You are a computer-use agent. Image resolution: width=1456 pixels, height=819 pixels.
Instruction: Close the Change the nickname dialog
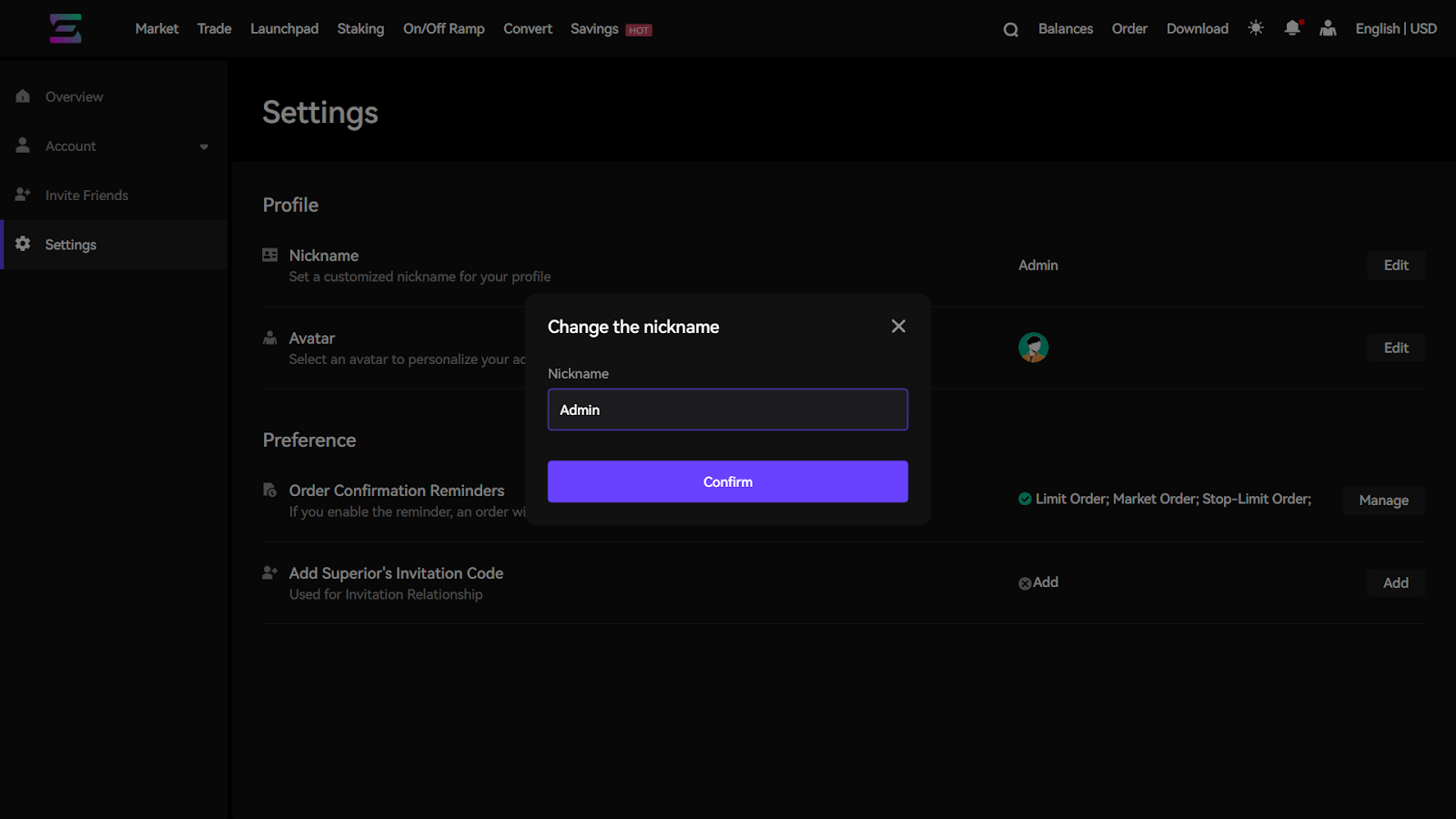point(898,326)
